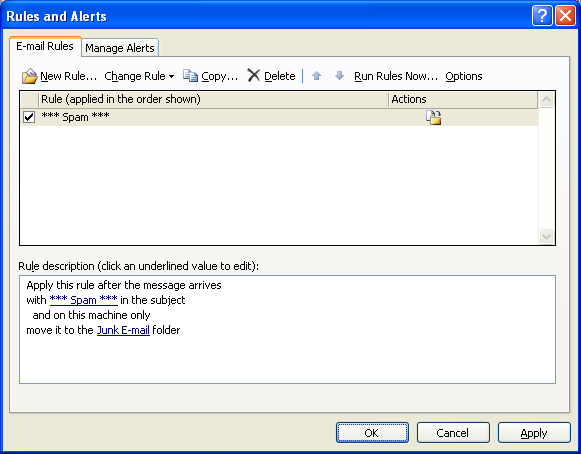Click the New Rule... label

pyautogui.click(x=69, y=76)
